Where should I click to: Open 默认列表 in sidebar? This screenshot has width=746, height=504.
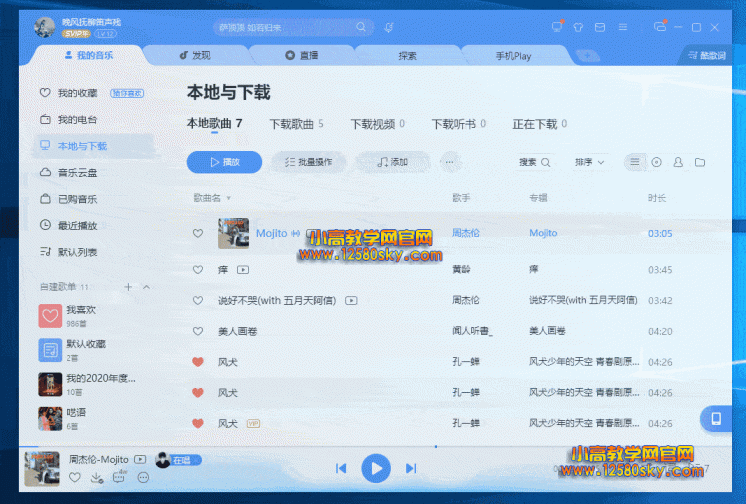point(78,252)
